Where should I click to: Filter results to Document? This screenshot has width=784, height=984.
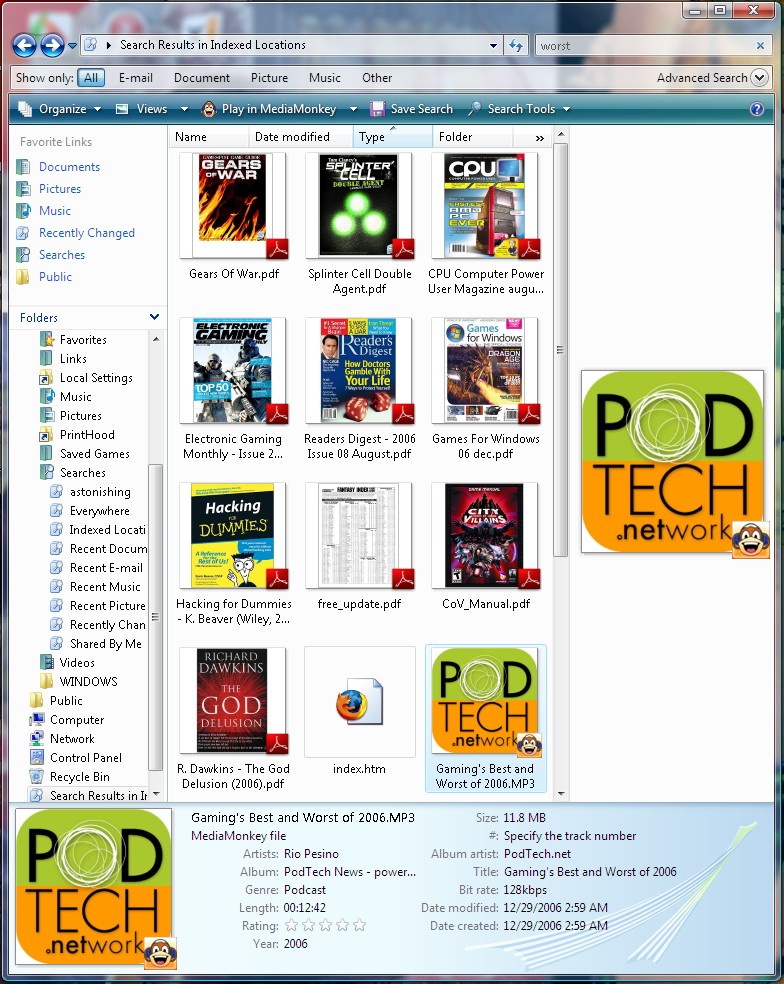(201, 78)
